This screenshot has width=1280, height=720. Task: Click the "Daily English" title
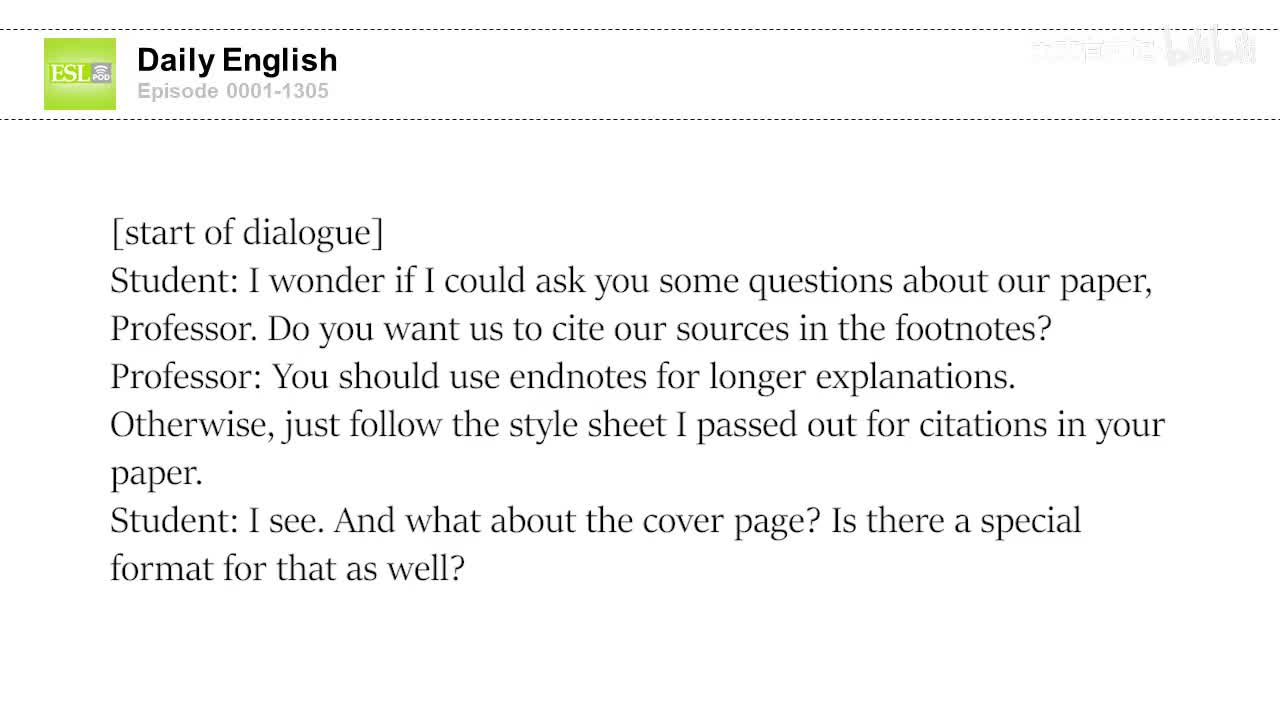237,60
